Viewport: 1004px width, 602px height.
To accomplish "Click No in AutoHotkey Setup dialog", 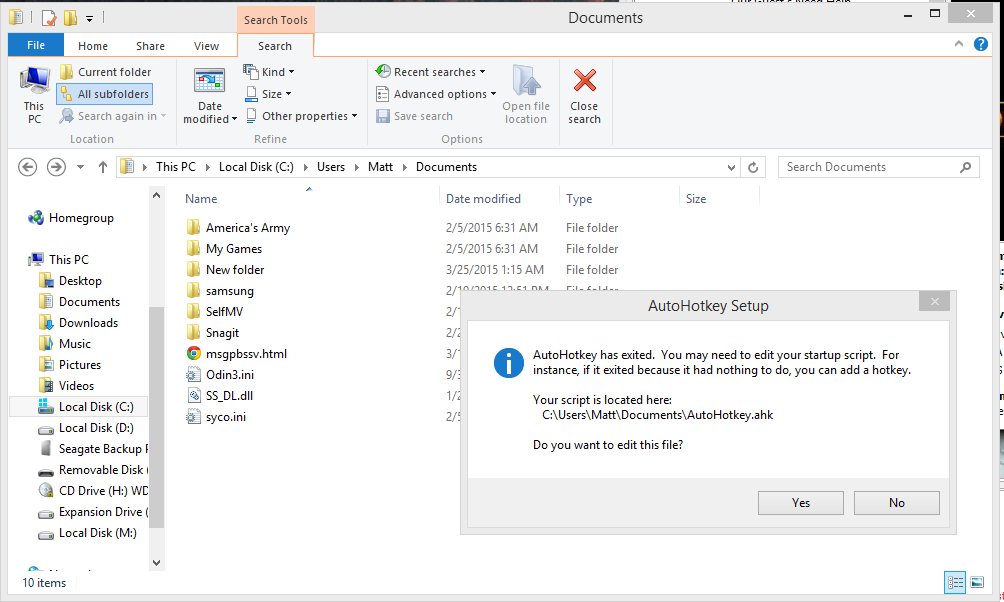I will point(896,503).
